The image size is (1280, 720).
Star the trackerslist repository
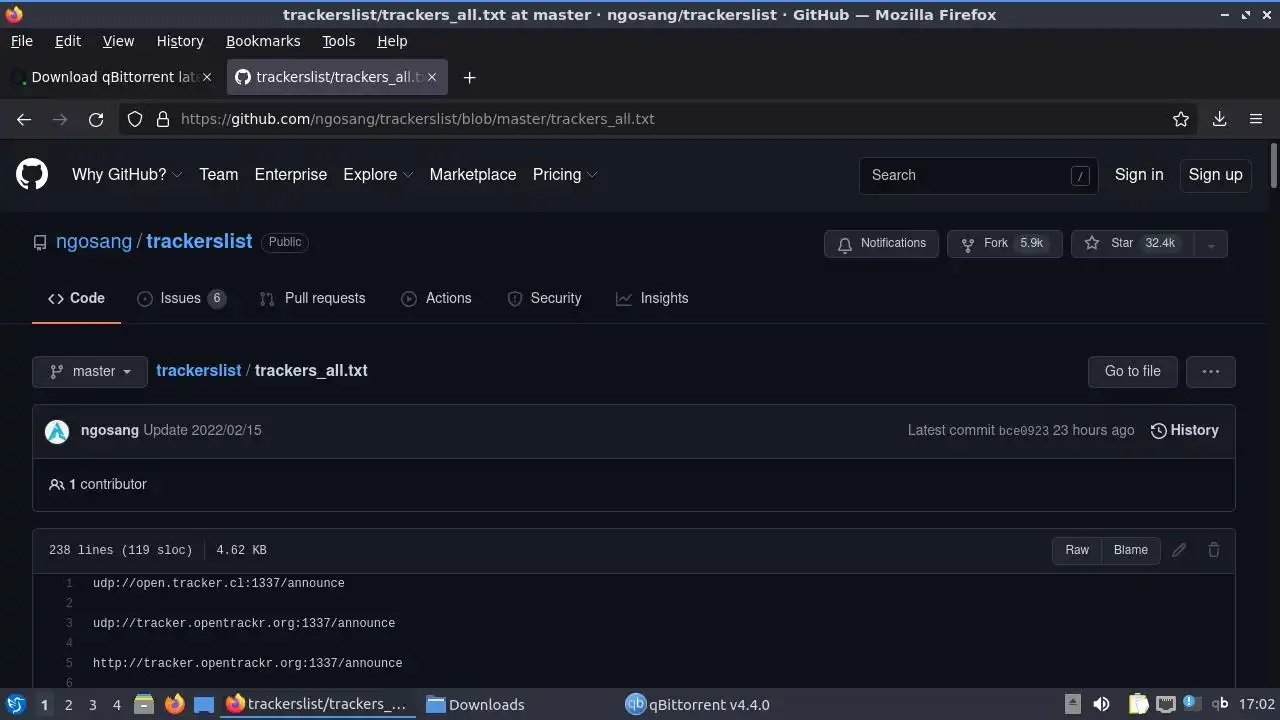pyautogui.click(x=1132, y=244)
